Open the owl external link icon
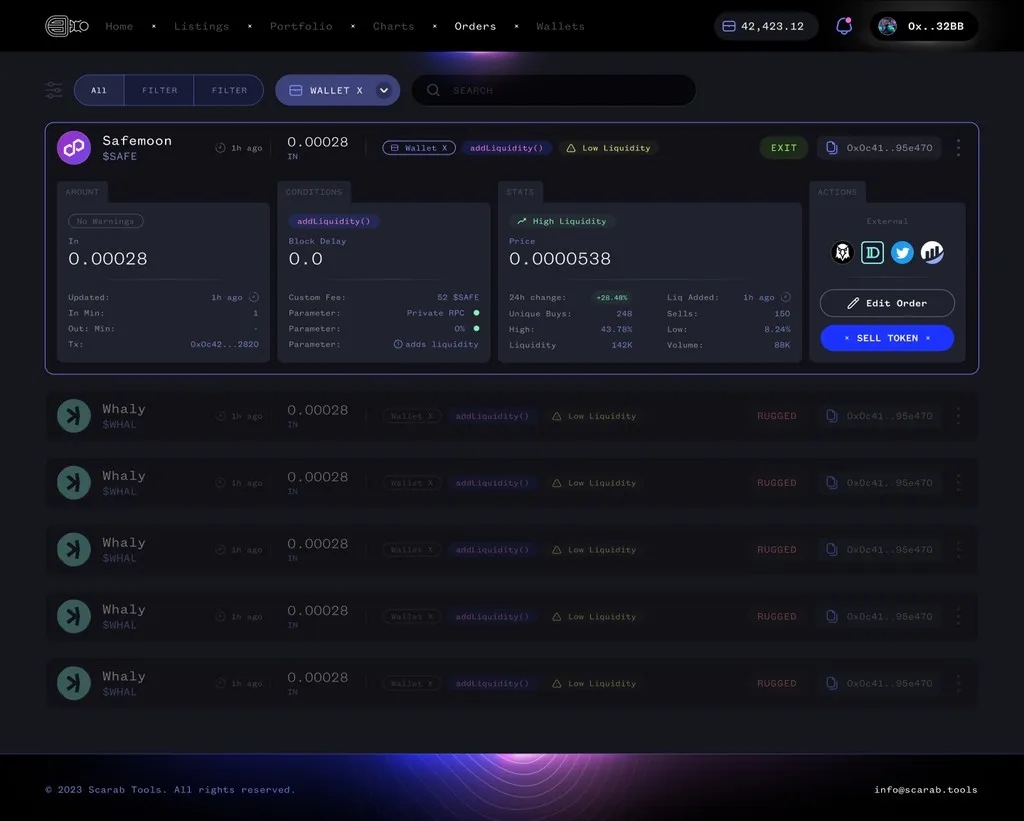Image resolution: width=1024 pixels, height=821 pixels. click(x=842, y=252)
